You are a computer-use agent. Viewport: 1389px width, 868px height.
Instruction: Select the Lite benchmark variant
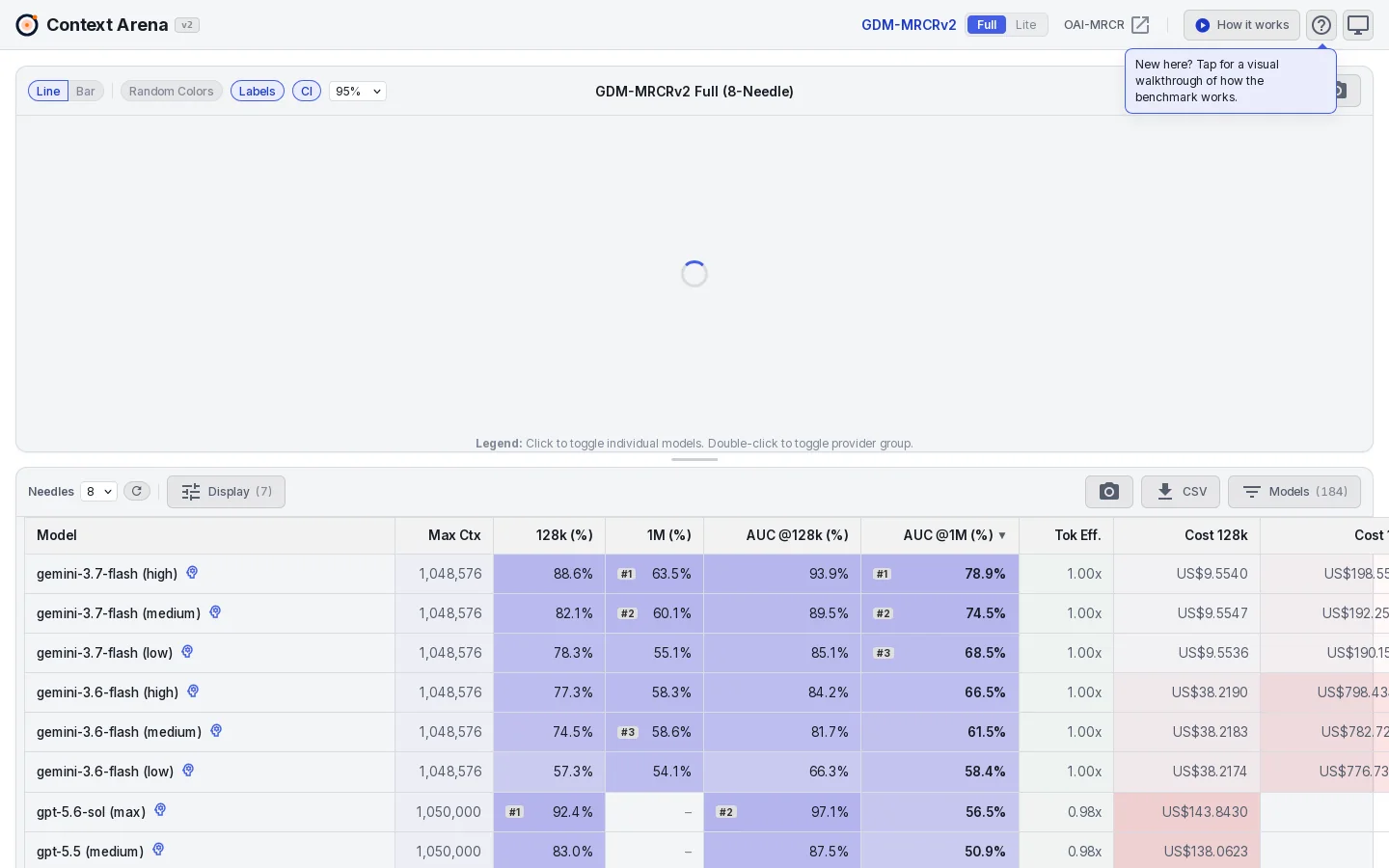pos(1026,25)
